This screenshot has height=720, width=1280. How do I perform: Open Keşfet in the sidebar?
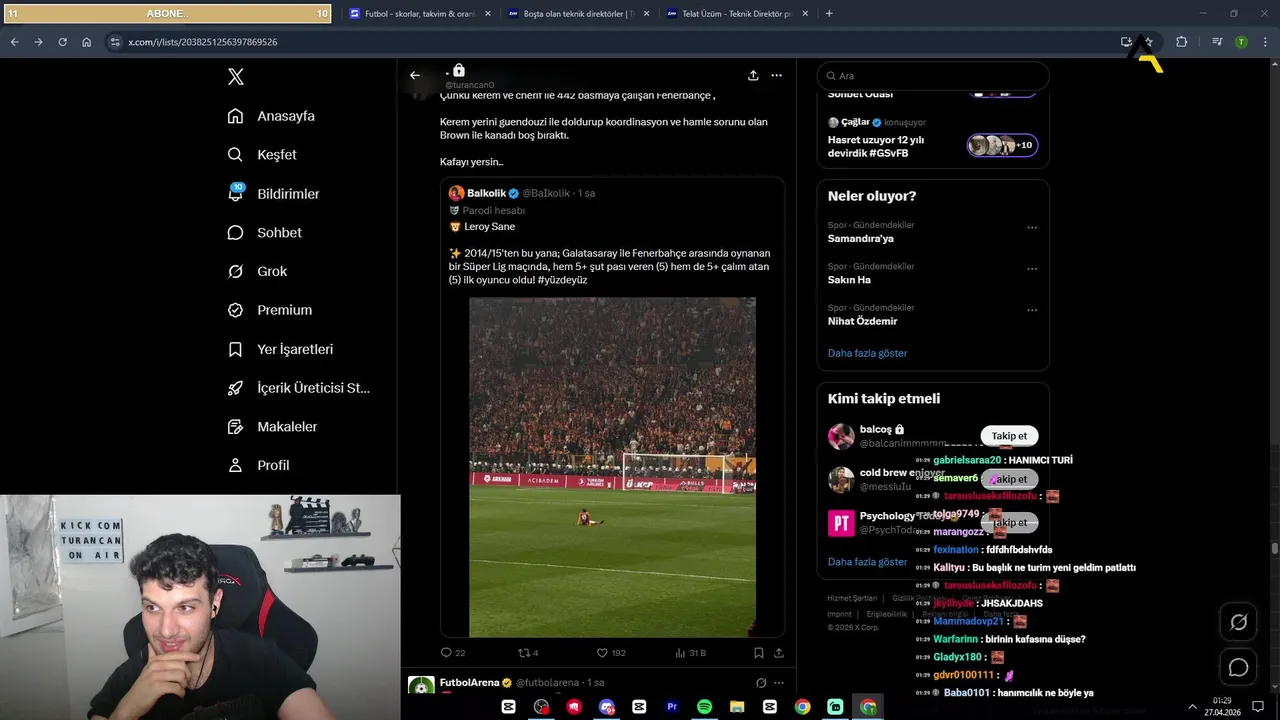262,155
